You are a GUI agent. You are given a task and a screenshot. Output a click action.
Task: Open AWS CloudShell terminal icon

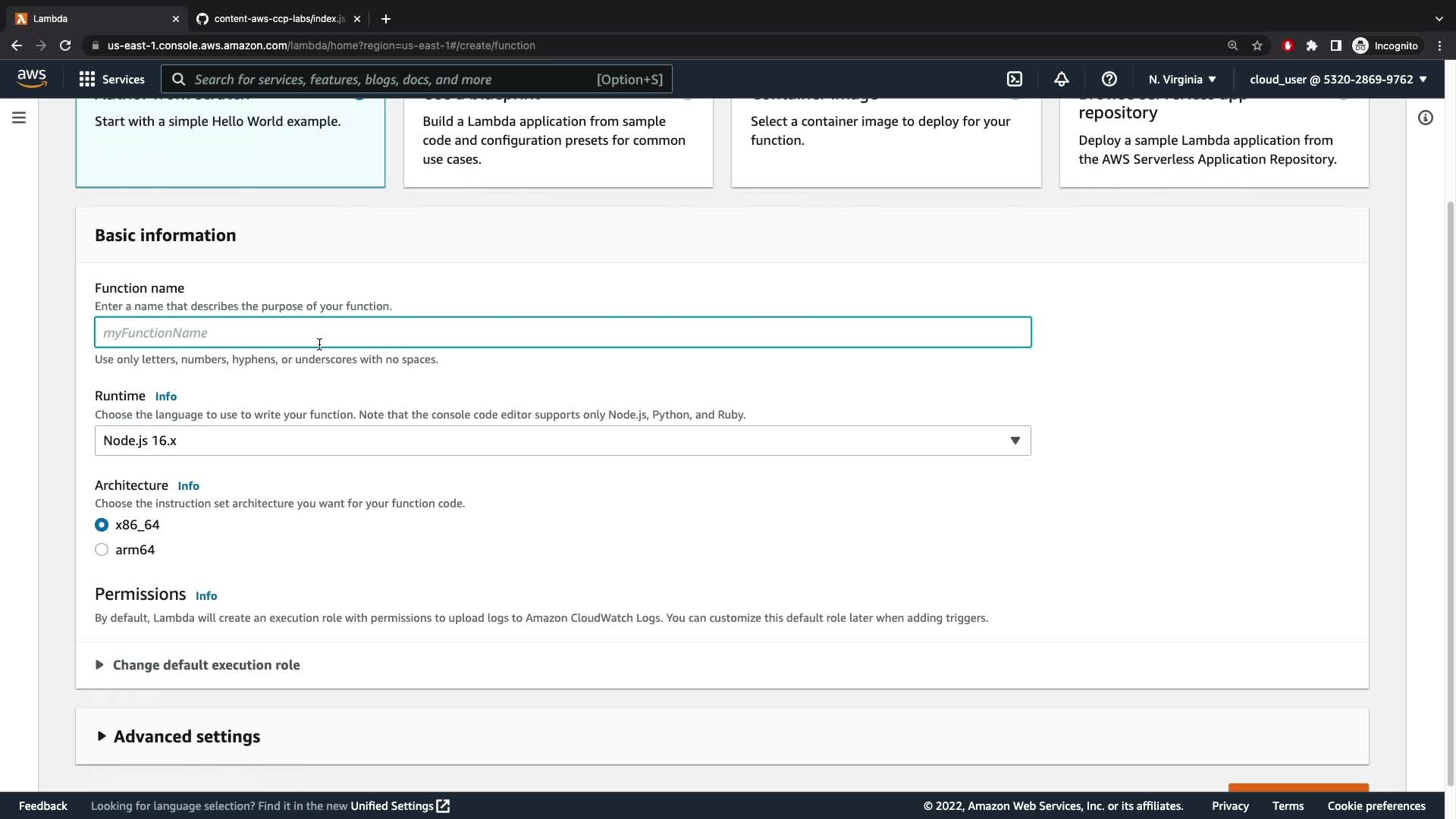[x=1015, y=79]
